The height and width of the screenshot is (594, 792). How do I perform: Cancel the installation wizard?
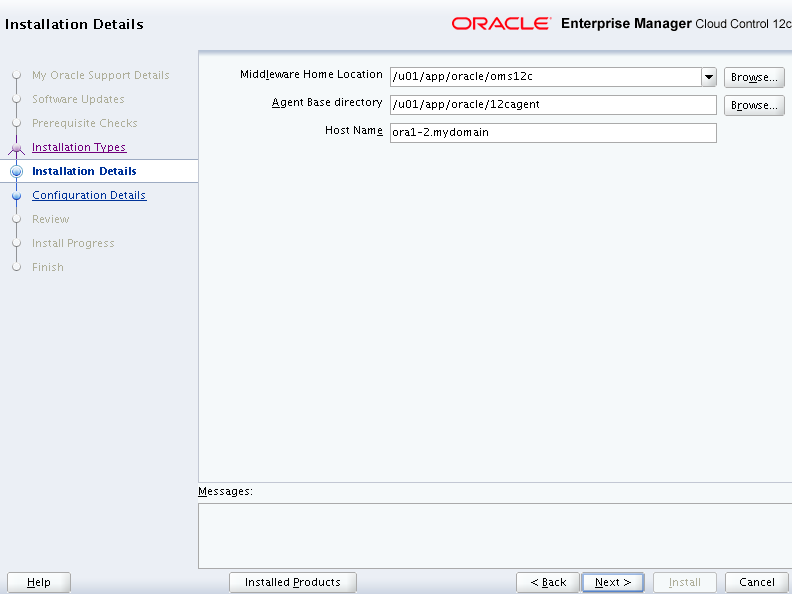click(x=756, y=582)
